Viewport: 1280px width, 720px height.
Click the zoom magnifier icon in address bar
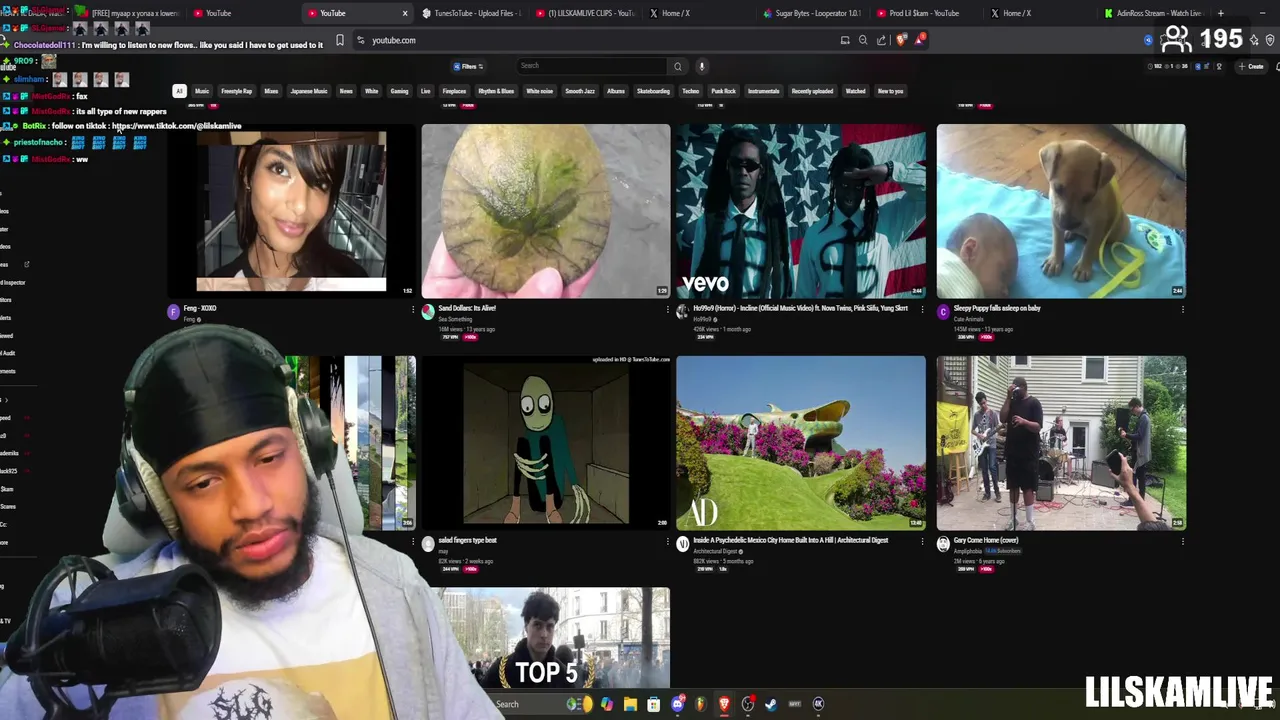click(863, 40)
